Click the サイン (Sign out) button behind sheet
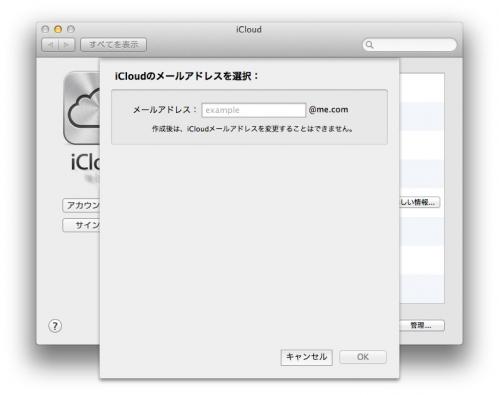This screenshot has height=395, width=499. (x=81, y=225)
